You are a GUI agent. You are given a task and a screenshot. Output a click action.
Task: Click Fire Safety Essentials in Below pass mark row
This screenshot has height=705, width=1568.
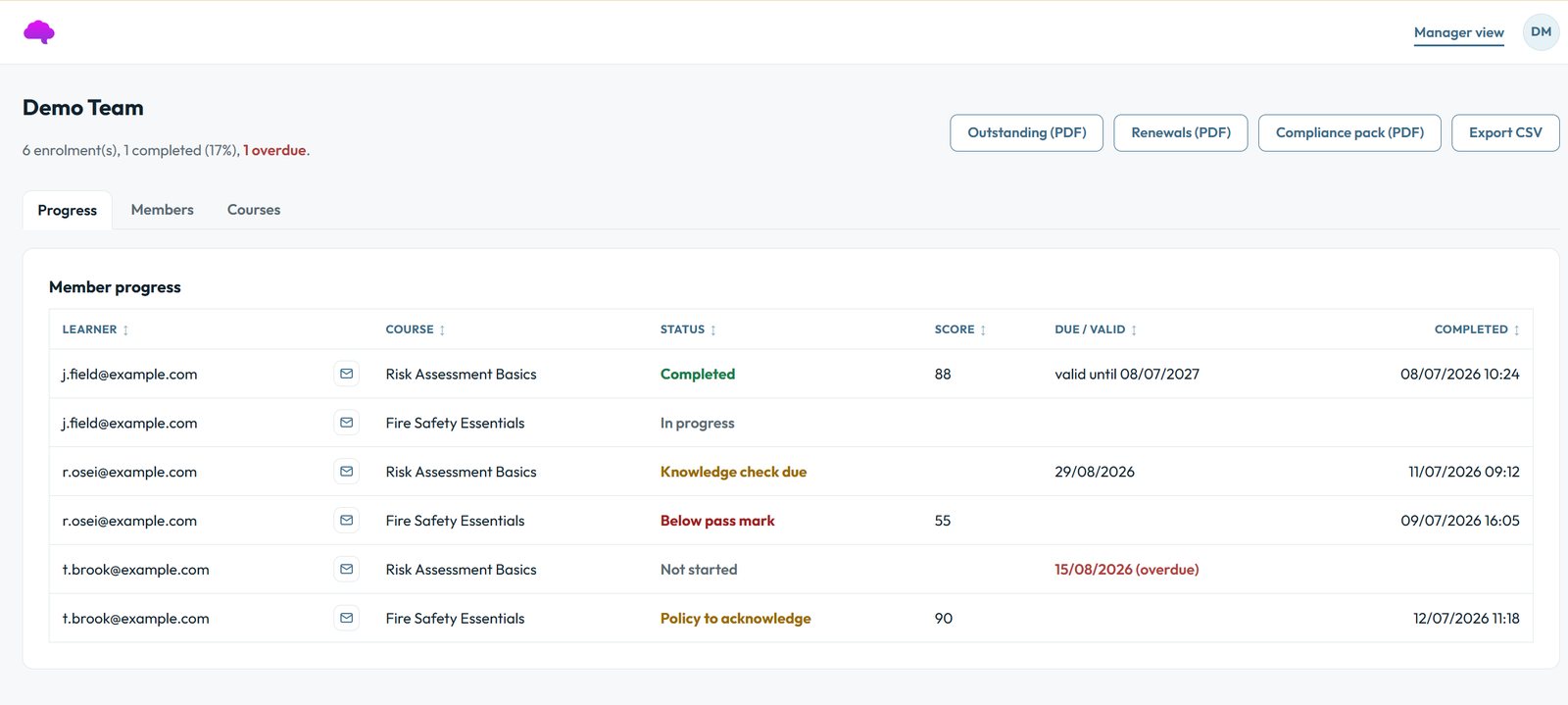(455, 521)
